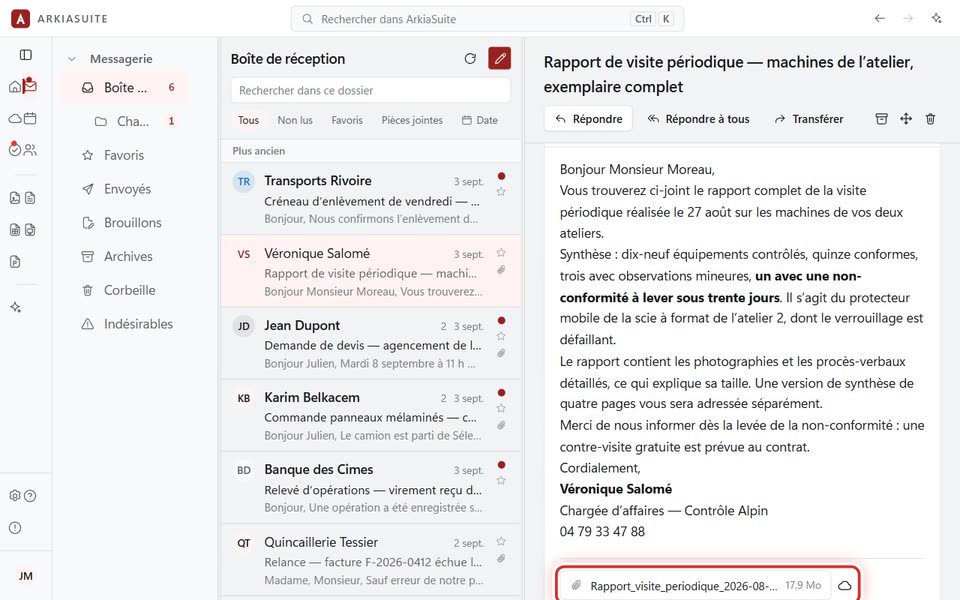Screen dimensions: 960x600
Task: Focus the Rechercher dans ce dossier field
Action: (x=370, y=91)
